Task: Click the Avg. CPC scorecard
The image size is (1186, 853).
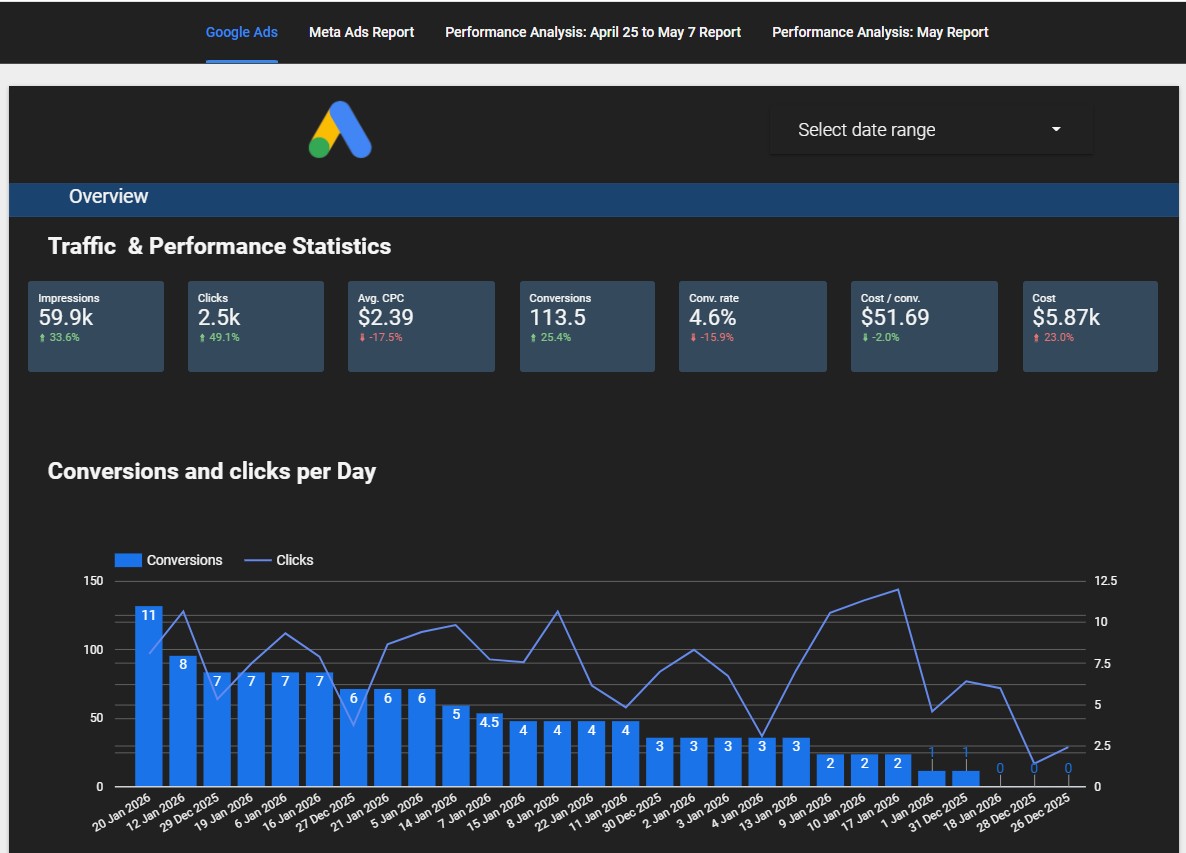Action: tap(421, 326)
